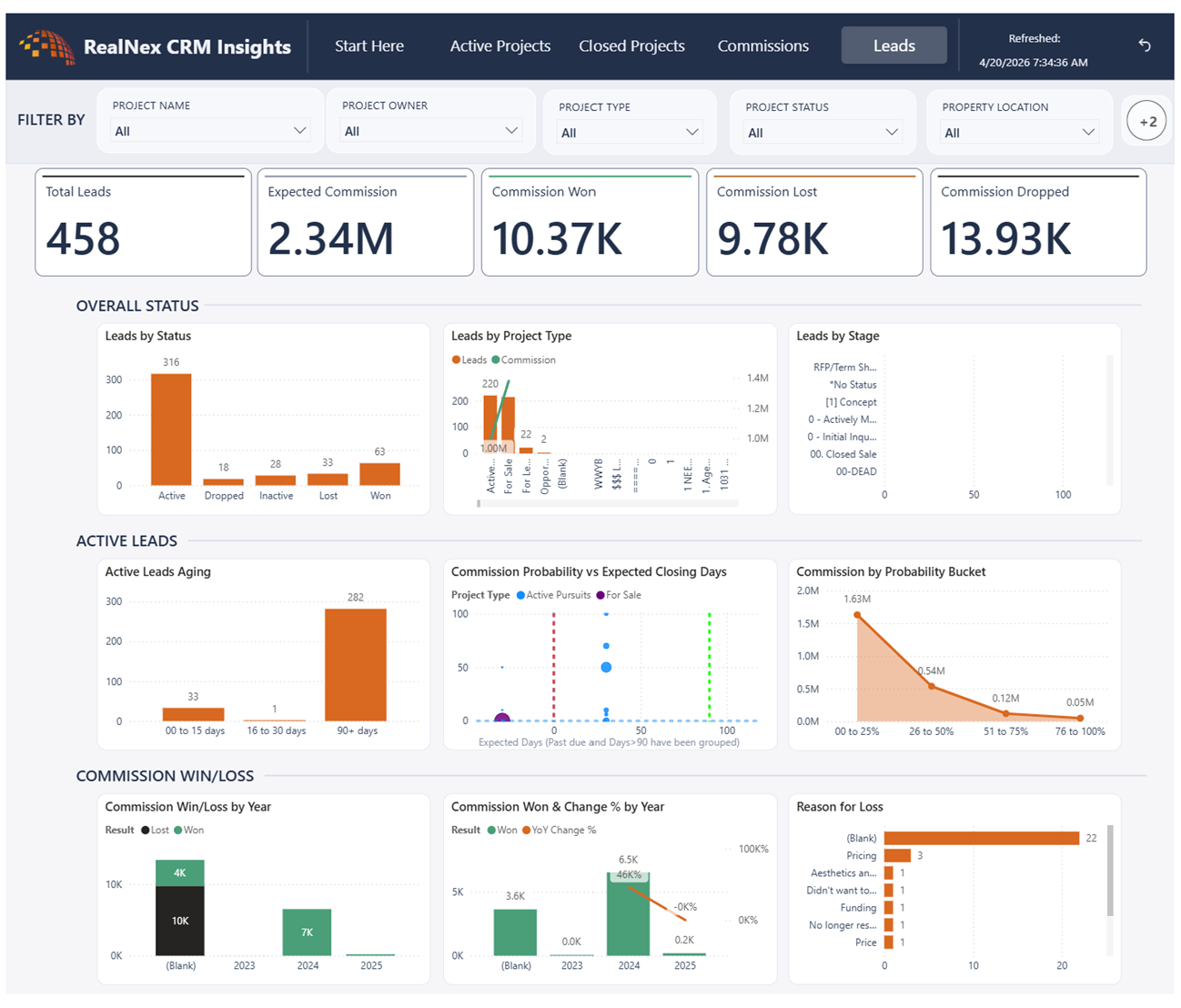Expand the Project Type dropdown chevron
Image resolution: width=1181 pixels, height=1008 pixels.
(x=692, y=133)
